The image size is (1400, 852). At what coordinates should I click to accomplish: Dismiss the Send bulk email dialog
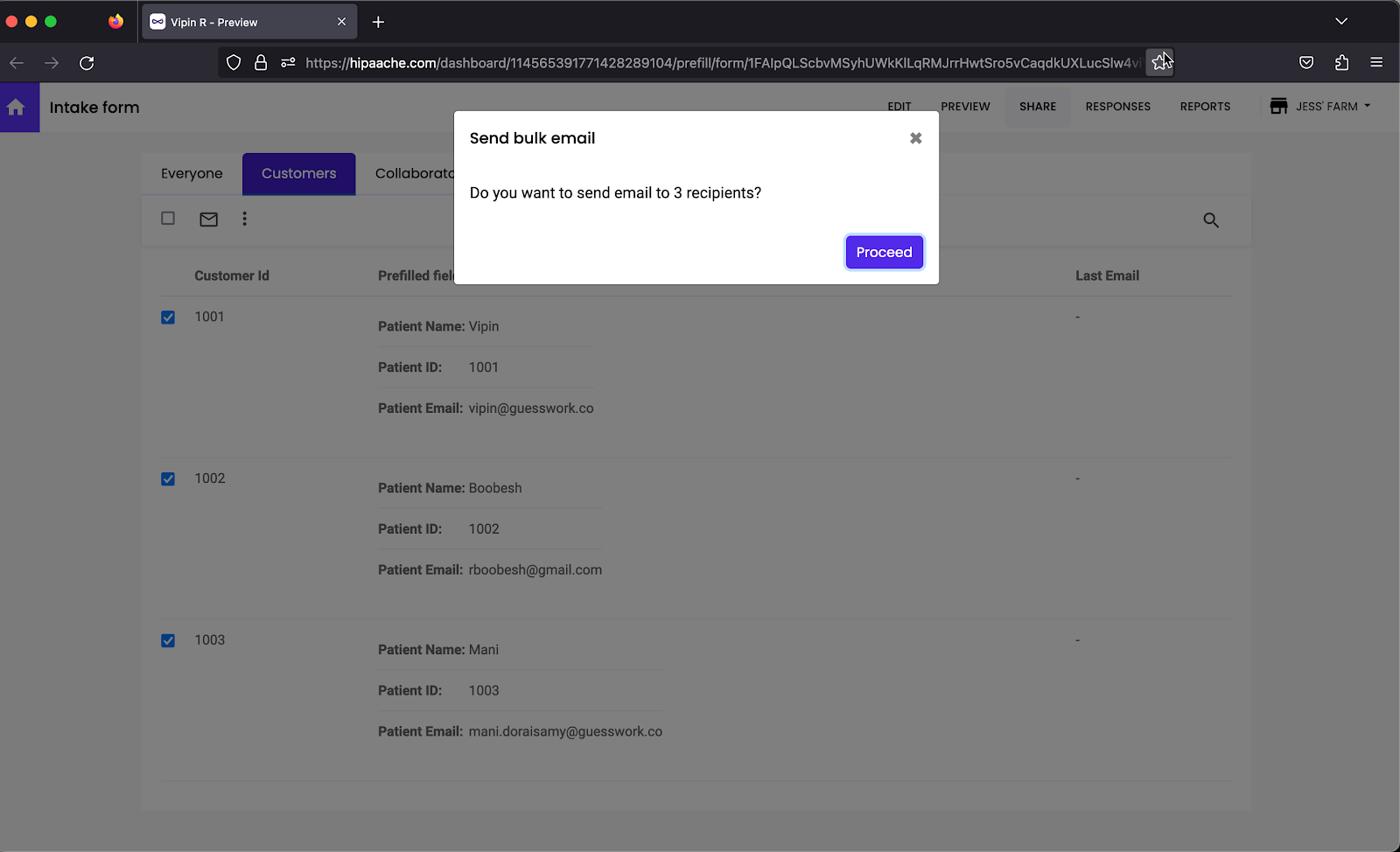915,137
